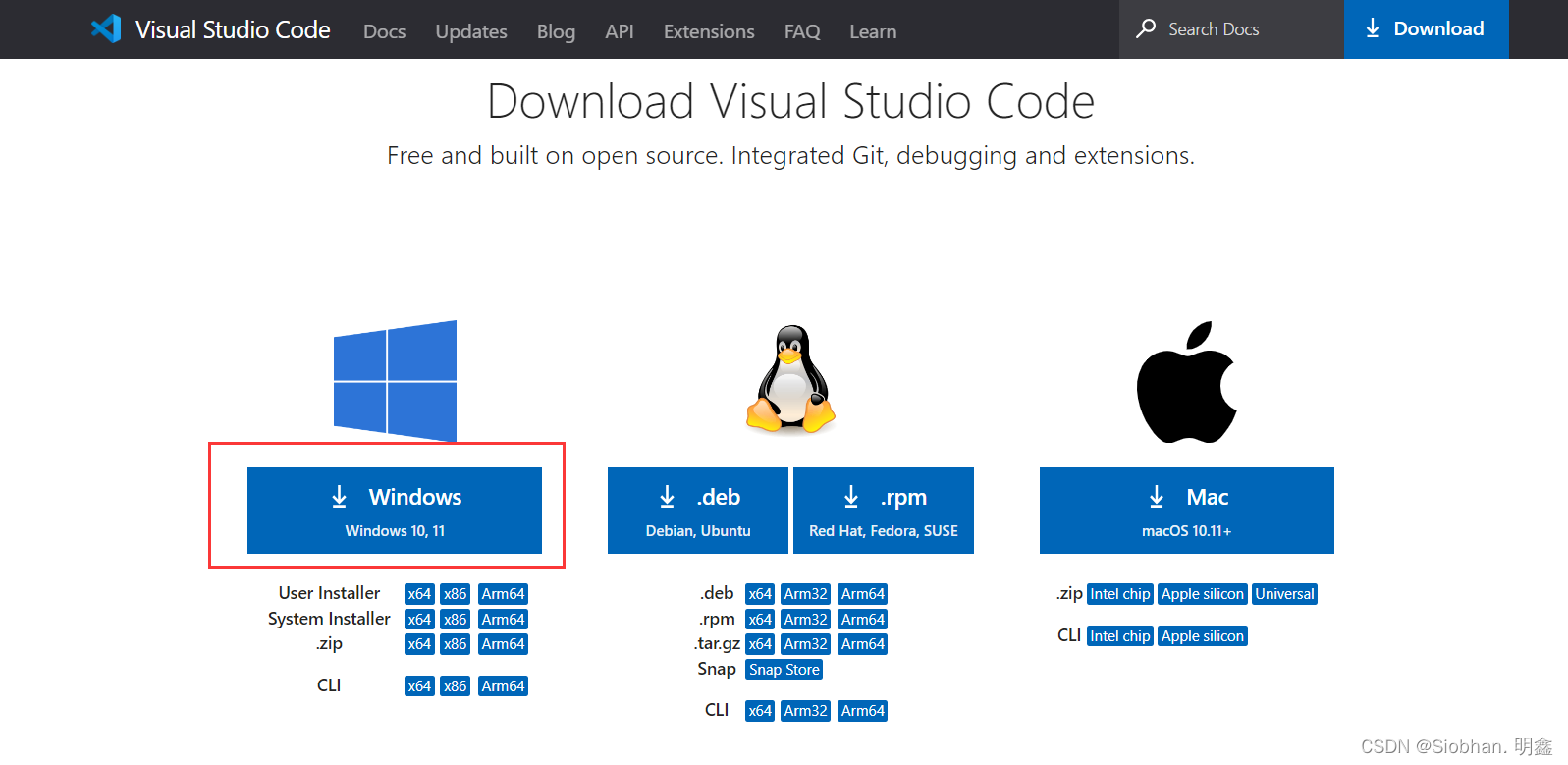Click the Linux penguin icon
1568x765 pixels.
pos(790,379)
